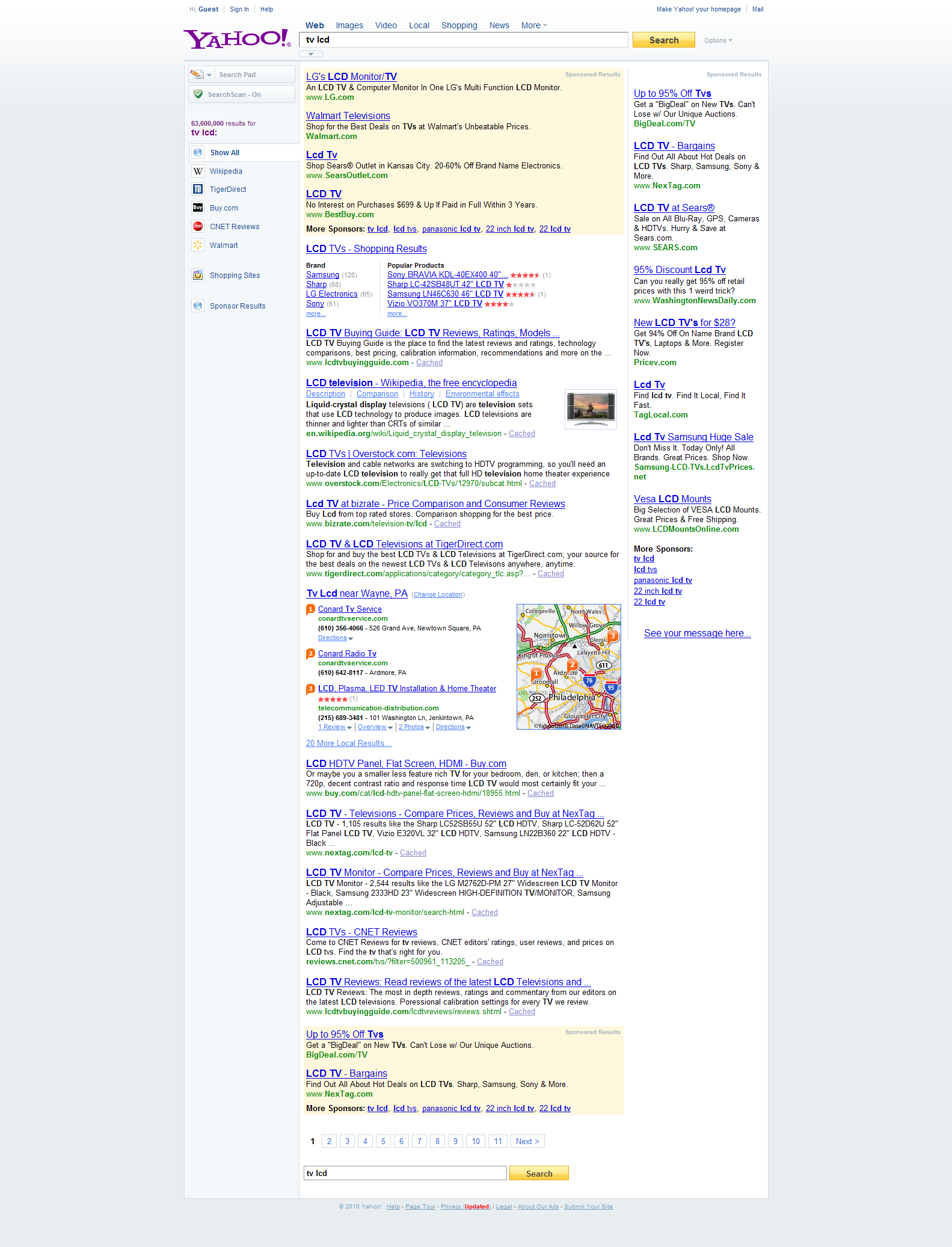The image size is (952, 1247).
Task: Switch to the Images search tab
Action: pos(349,25)
